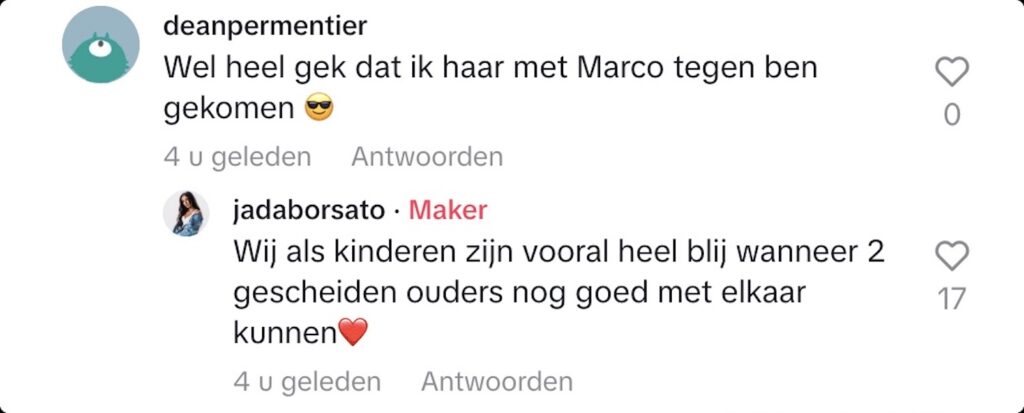1024x413 pixels.
Task: Open jadaborsato's profile photo
Action: pos(186,214)
